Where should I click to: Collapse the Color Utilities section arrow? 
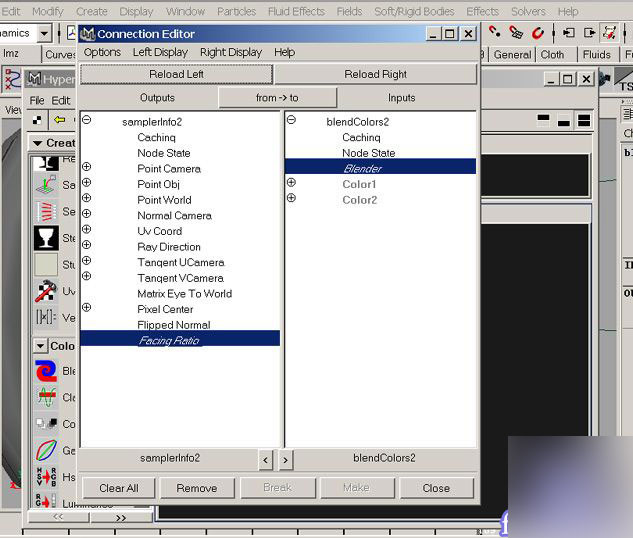pyautogui.click(x=40, y=346)
